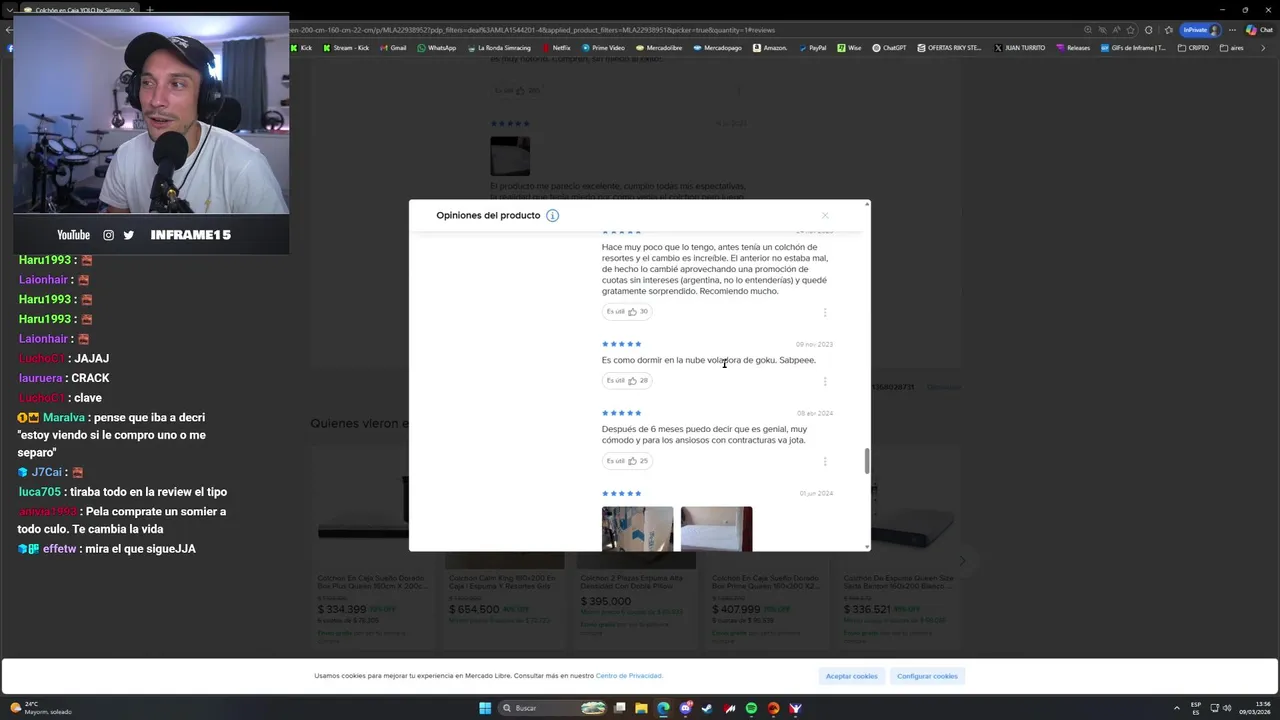Open WhatsApp bookmark
Viewport: 1280px width, 720px height.
[x=436, y=47]
